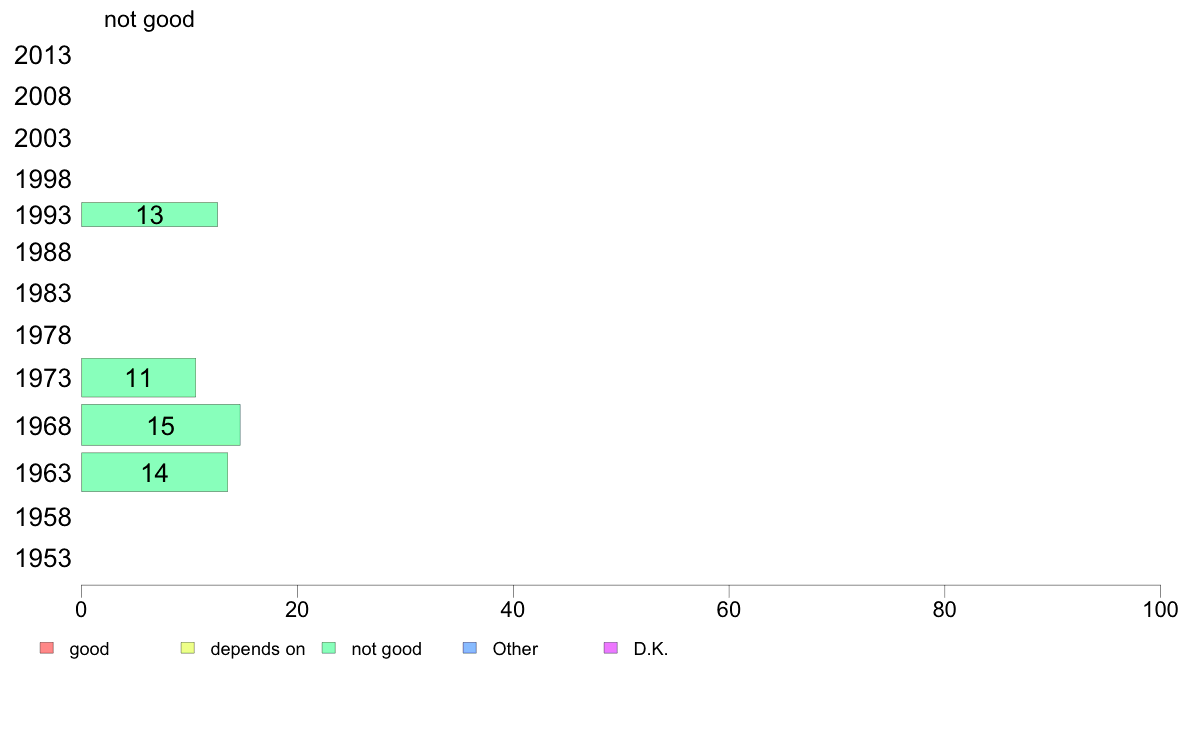Viewport: 1188px width, 736px height.
Task: Click the 2013 year label
Action: tap(43, 55)
